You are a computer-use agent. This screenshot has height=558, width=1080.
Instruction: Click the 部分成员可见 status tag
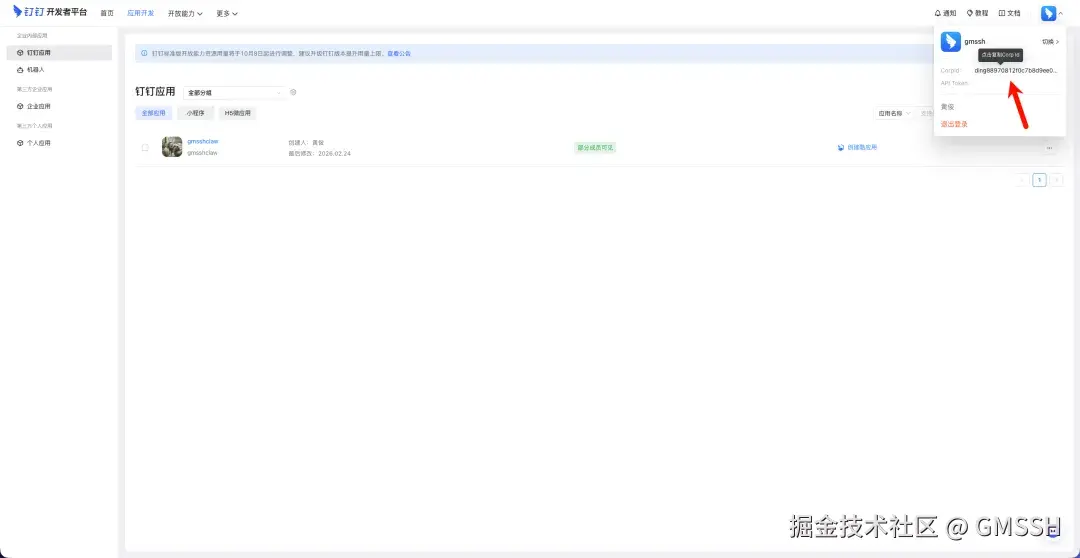coord(595,147)
